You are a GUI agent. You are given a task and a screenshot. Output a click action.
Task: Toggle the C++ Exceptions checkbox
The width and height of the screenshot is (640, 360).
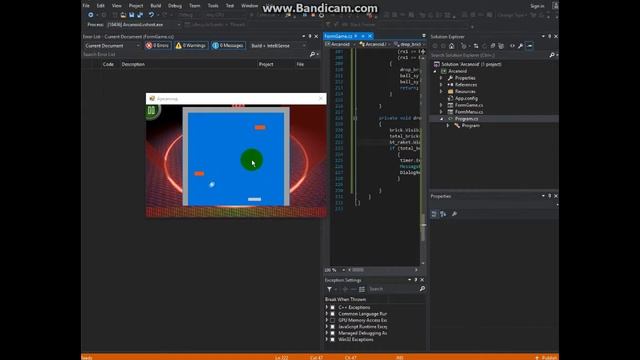[x=333, y=307]
